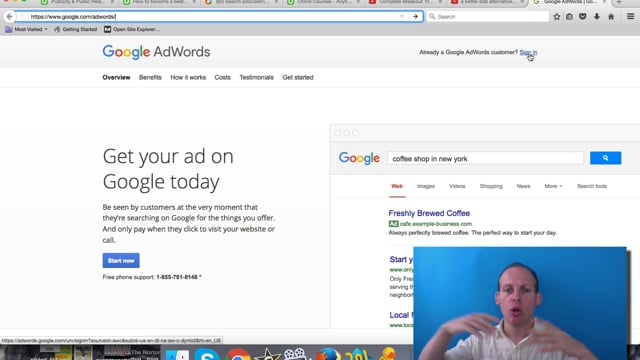The width and height of the screenshot is (640, 360).
Task: Open the film camera app in dock
Action: tap(296, 353)
